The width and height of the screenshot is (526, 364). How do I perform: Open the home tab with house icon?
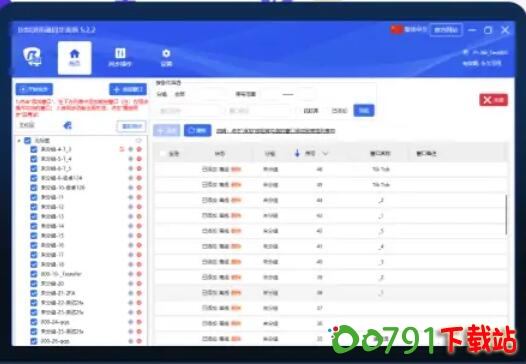pyautogui.click(x=74, y=58)
